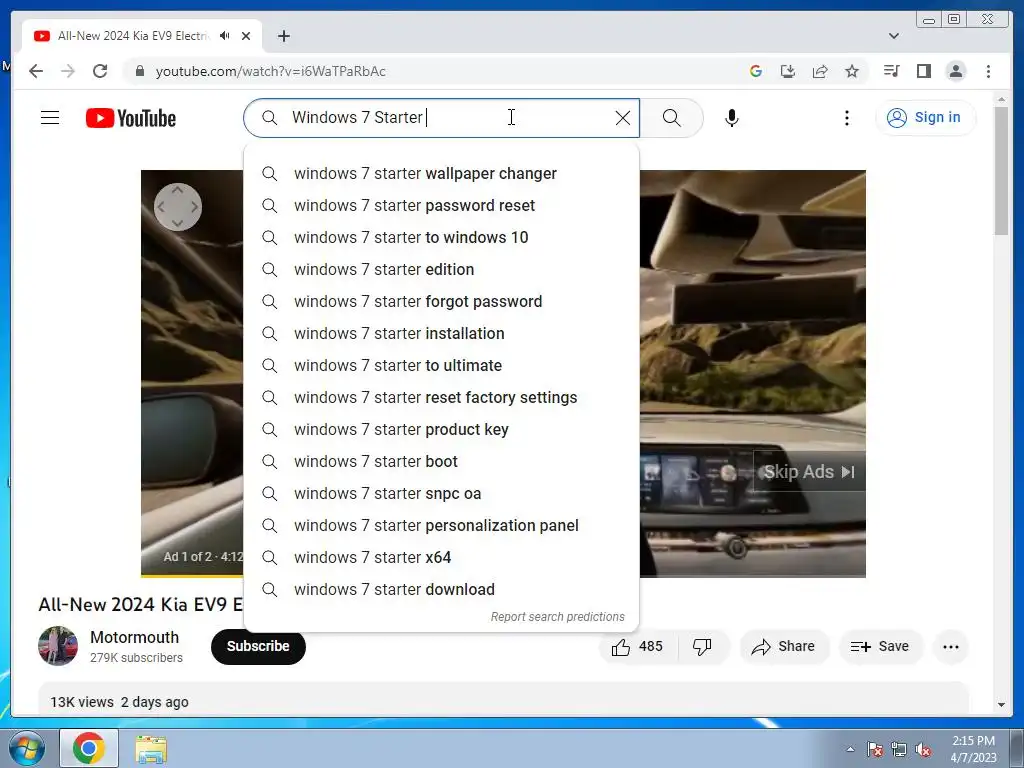The image size is (1024, 768).
Task: Open the YouTube hamburger guide menu
Action: point(50,118)
